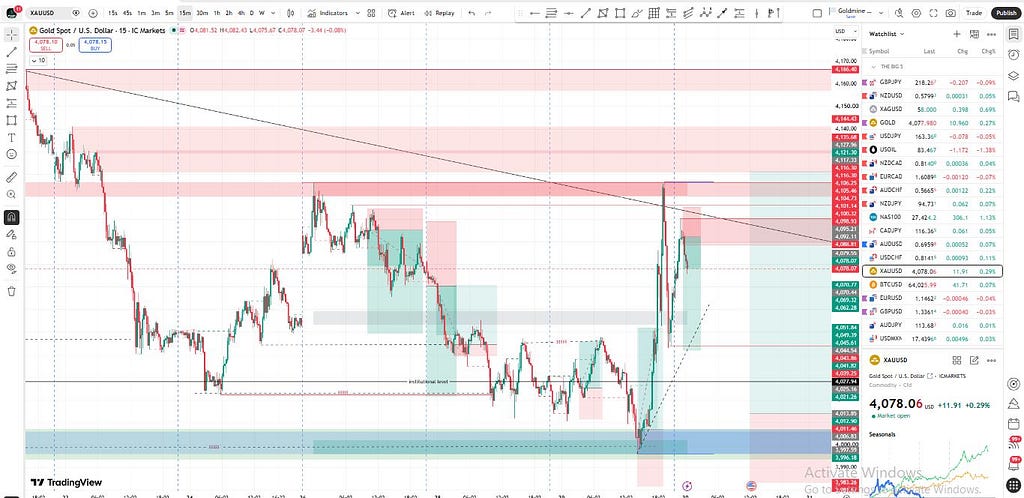Collapse the indicator legend showing 10

click(37, 60)
